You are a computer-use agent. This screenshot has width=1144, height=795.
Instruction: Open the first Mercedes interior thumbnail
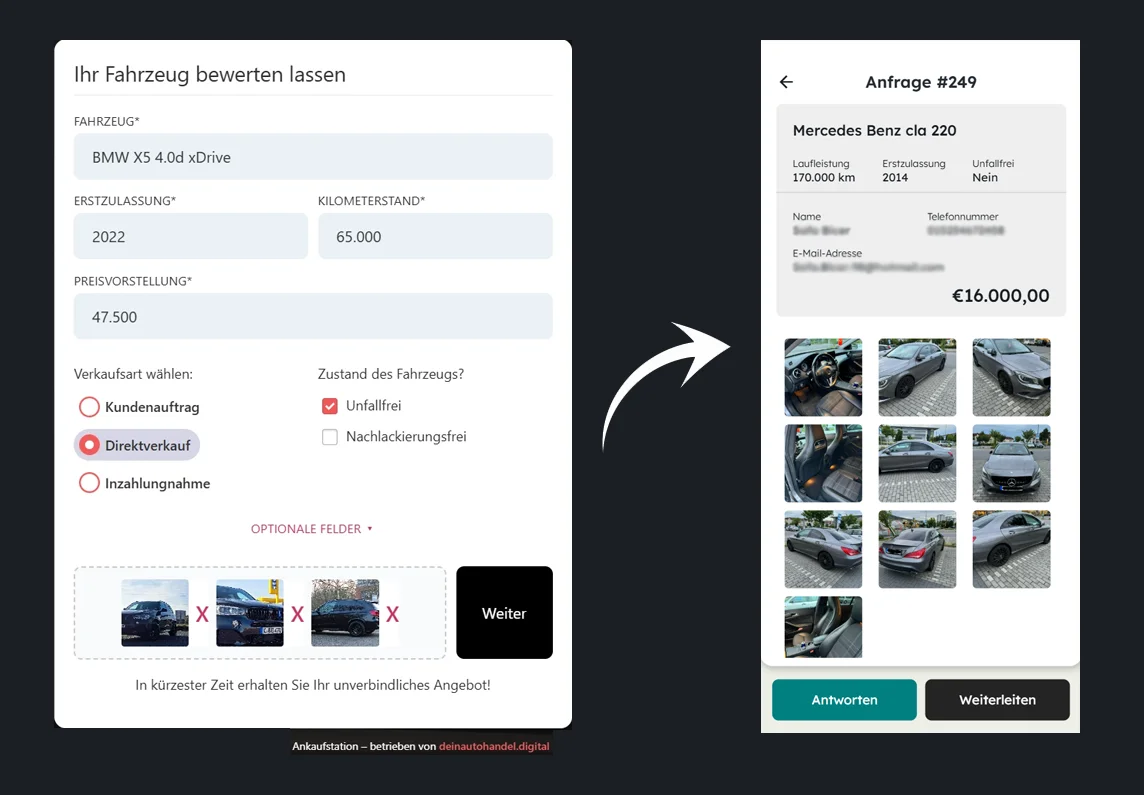point(823,377)
